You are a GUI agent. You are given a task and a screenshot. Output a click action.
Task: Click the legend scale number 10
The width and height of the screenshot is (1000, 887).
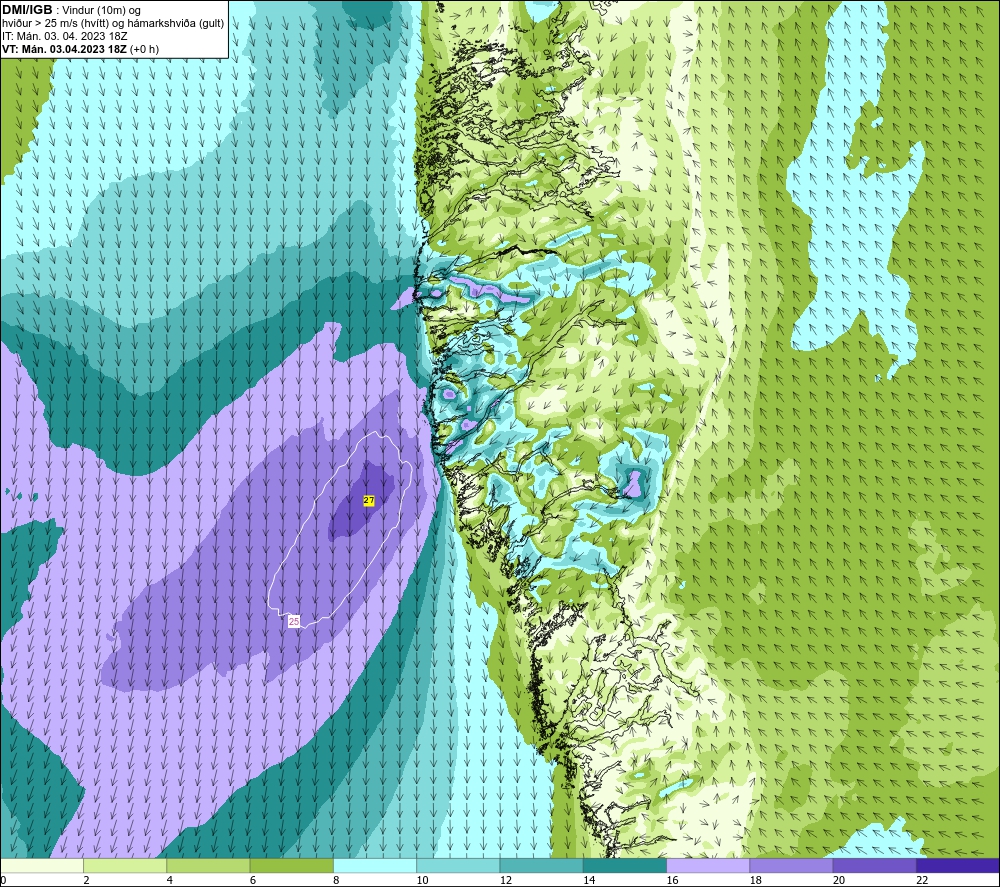coord(422,881)
